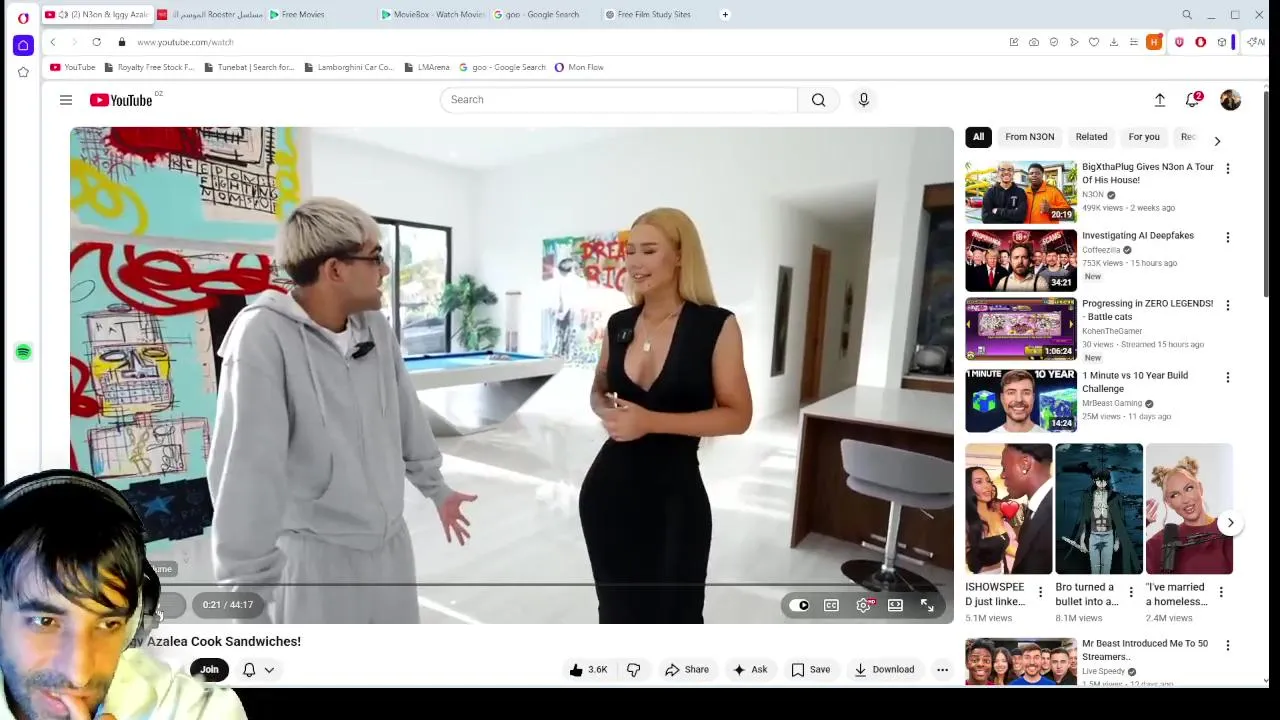
Task: Click the Ask button below video
Action: [750, 670]
